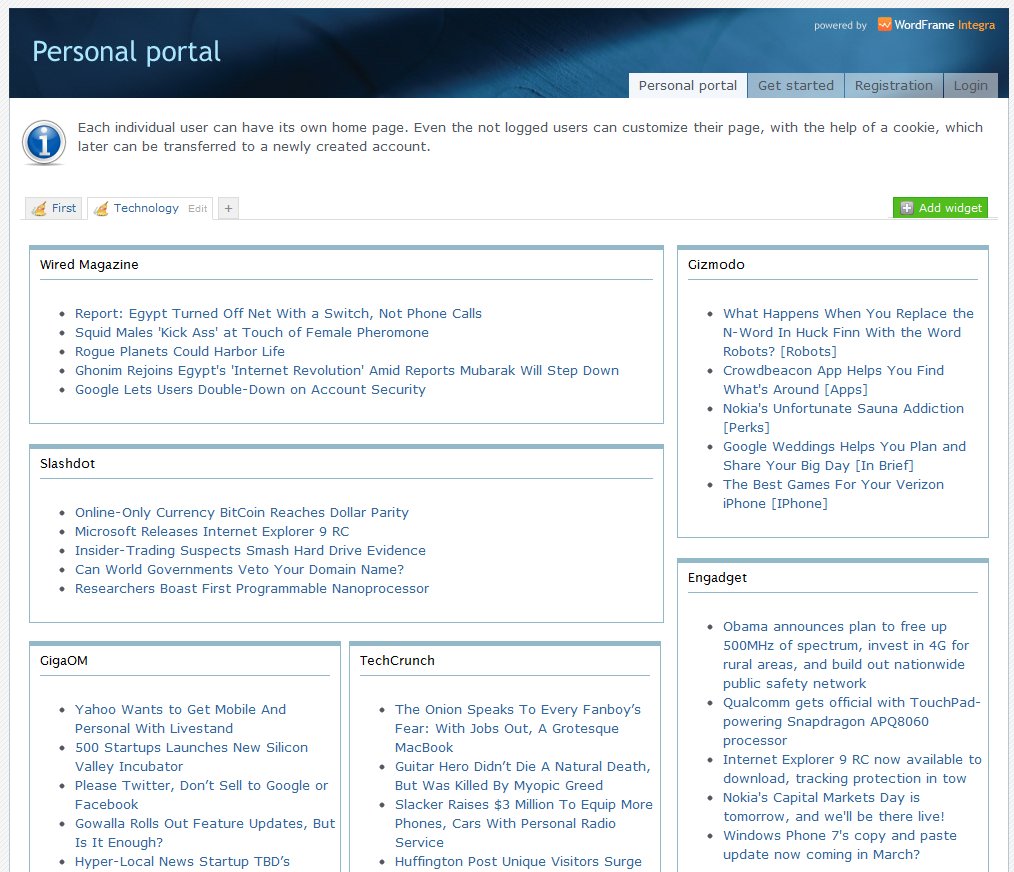
Task: Read Nokia's Unfortunate Sauna Addiction
Action: (x=843, y=418)
